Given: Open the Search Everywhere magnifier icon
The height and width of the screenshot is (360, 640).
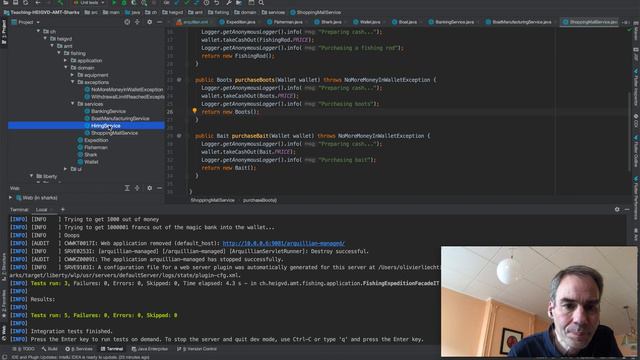Looking at the screenshot, I should pos(261,2).
